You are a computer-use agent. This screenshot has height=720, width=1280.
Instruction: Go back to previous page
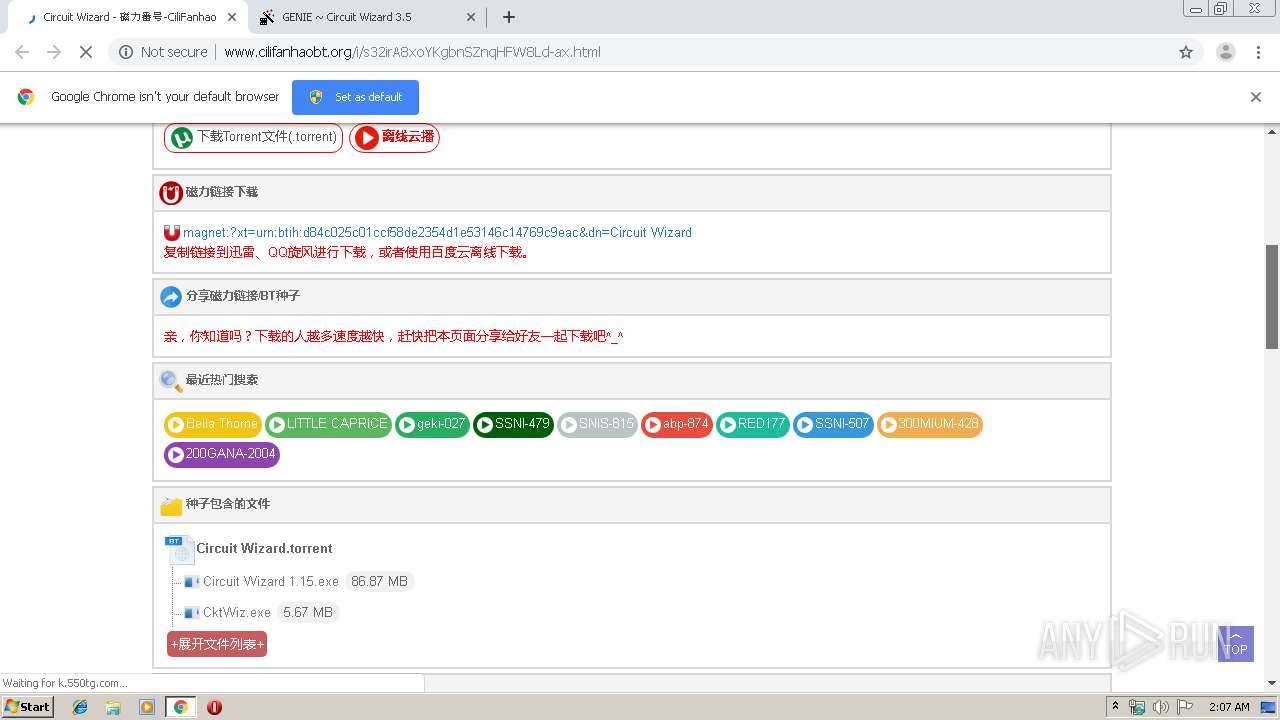(x=22, y=52)
